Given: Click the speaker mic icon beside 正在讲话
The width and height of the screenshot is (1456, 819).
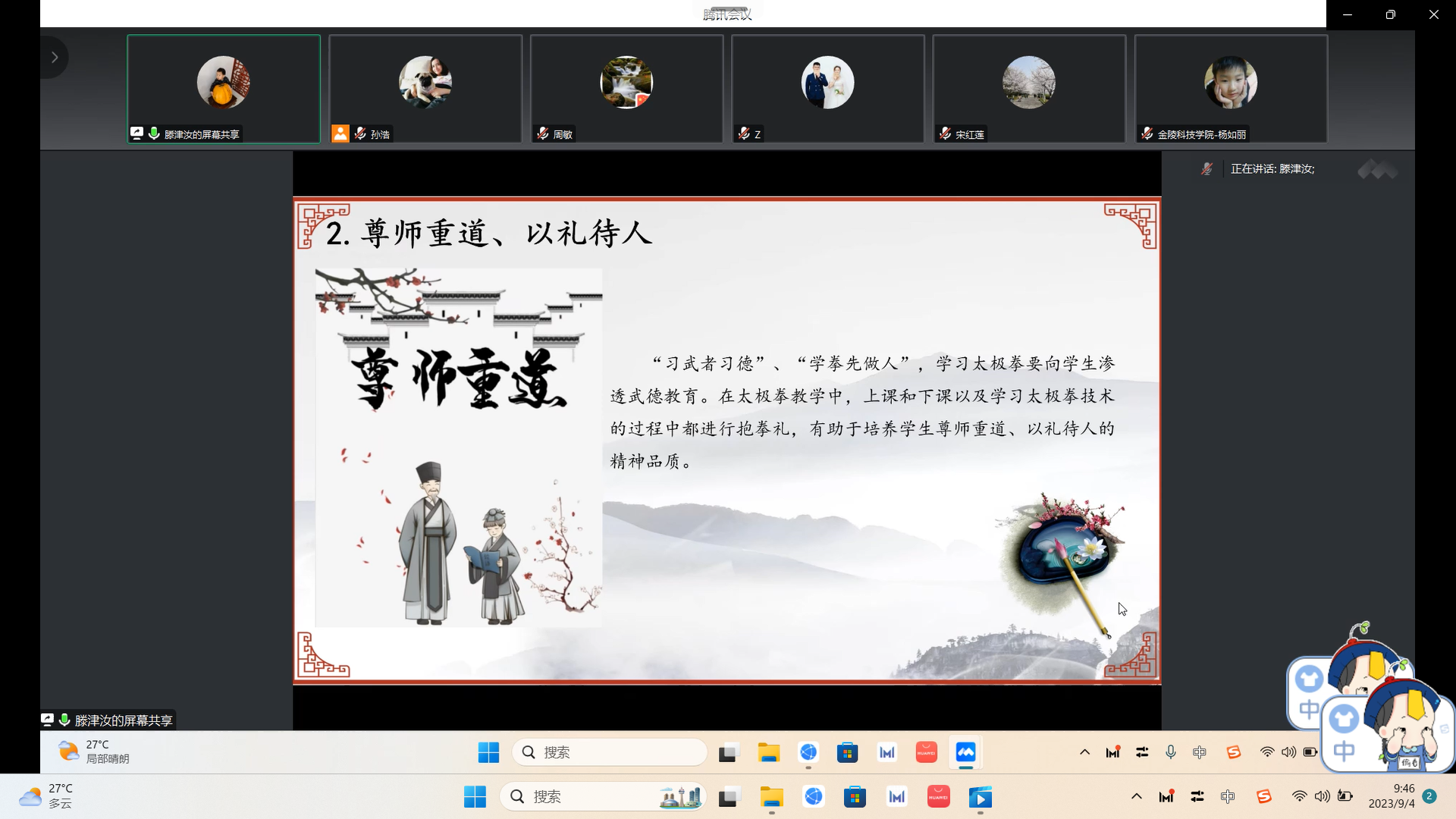Looking at the screenshot, I should [1207, 169].
